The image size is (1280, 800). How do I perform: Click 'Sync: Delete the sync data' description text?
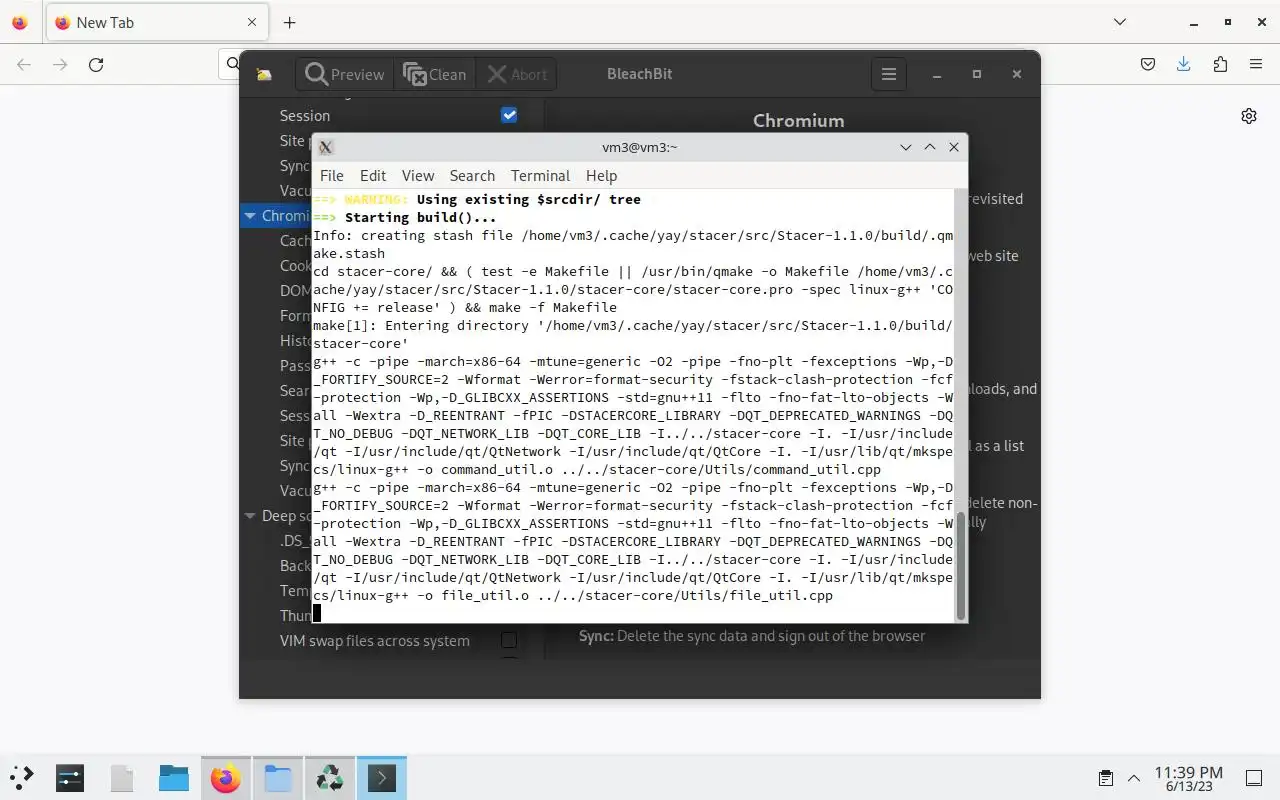click(x=752, y=635)
